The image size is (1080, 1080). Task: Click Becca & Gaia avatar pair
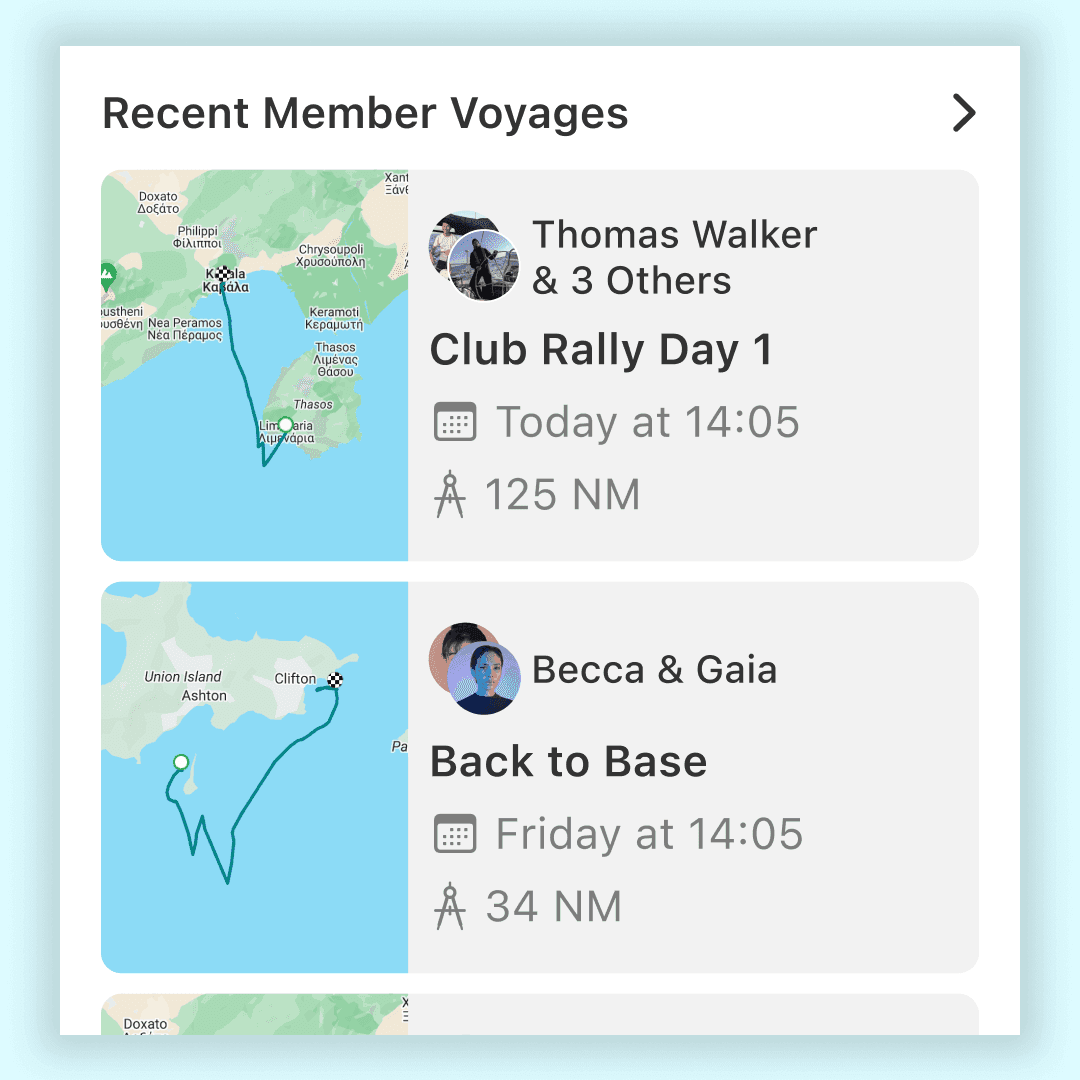(x=474, y=668)
